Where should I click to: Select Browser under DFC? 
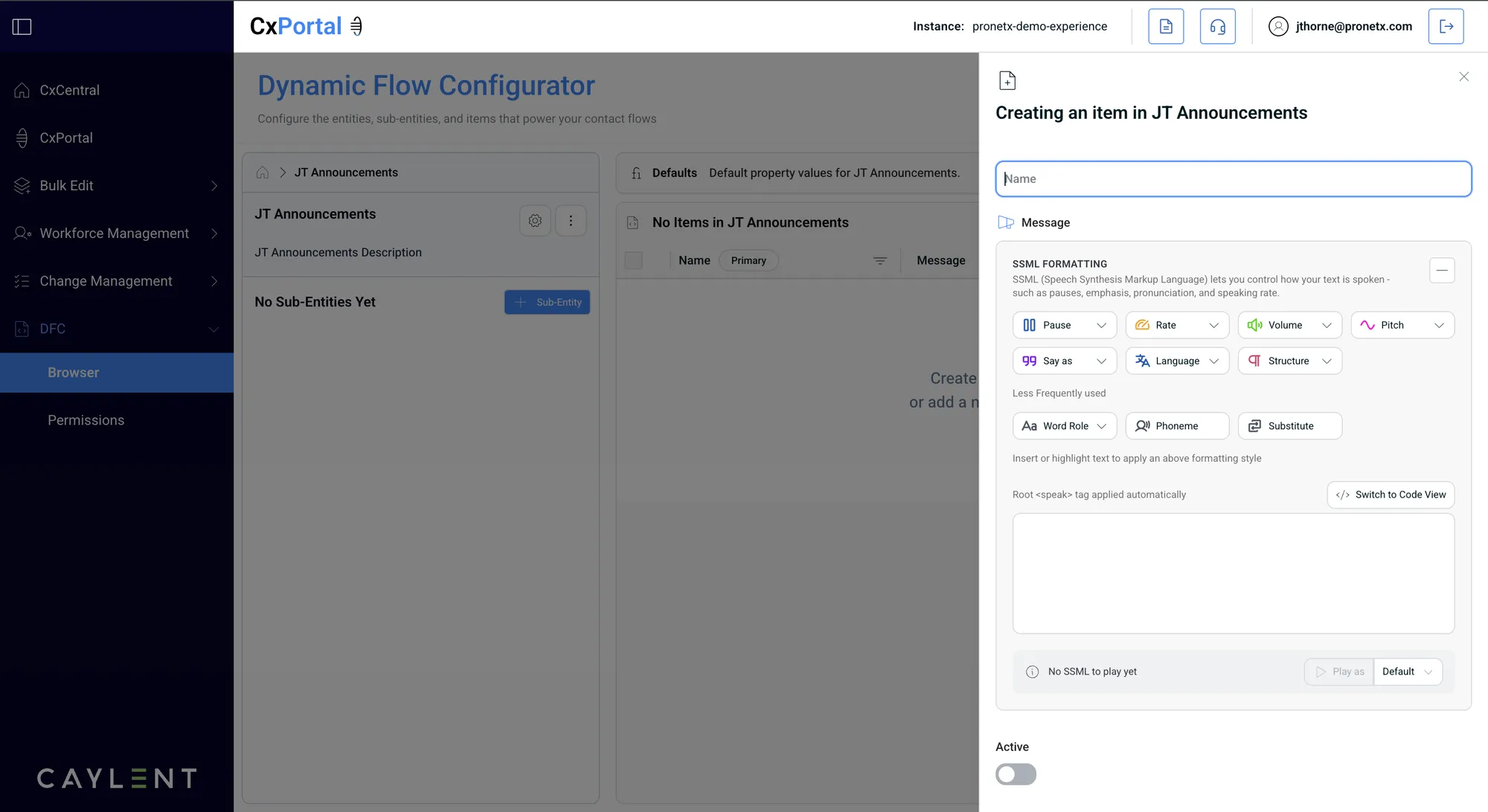[117, 373]
